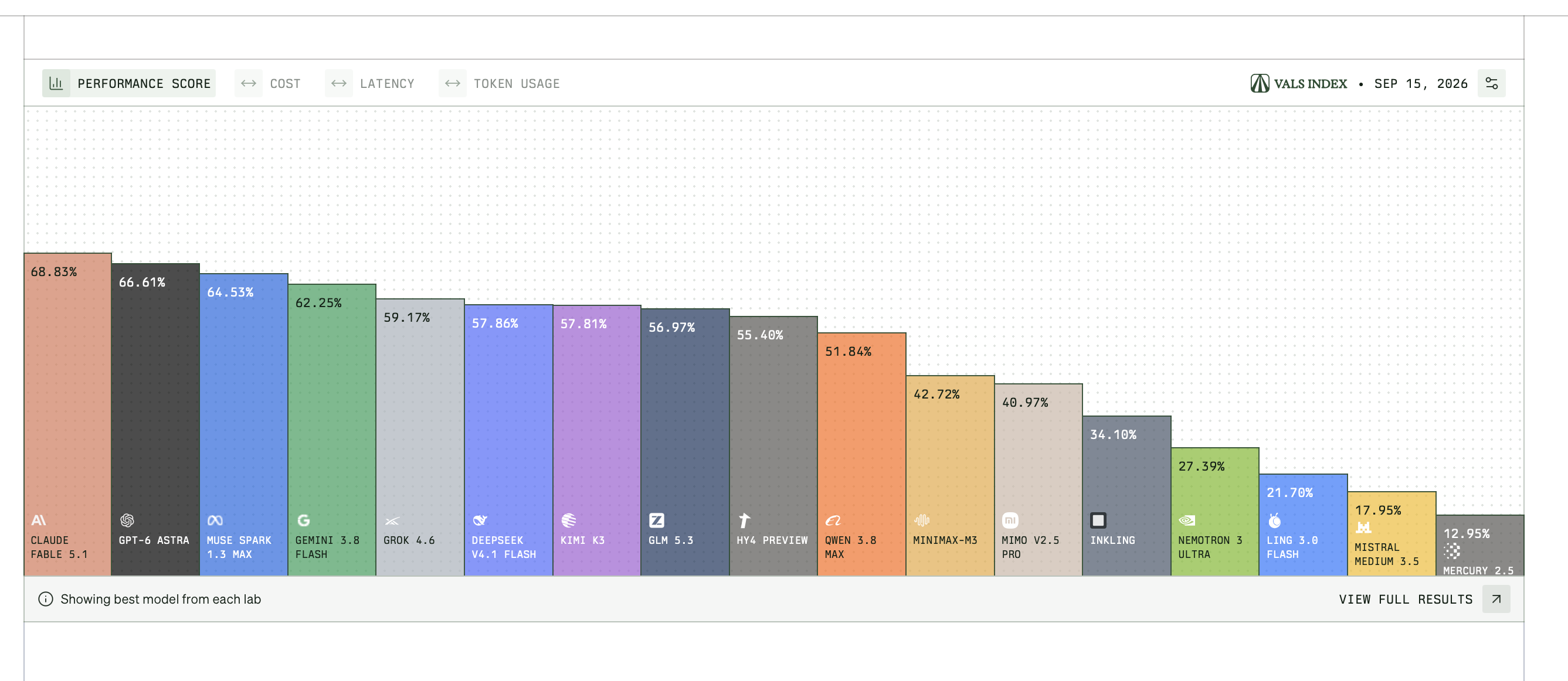The height and width of the screenshot is (681, 1568).
Task: Click the 34.10% score on Inkling bar
Action: (x=1114, y=434)
